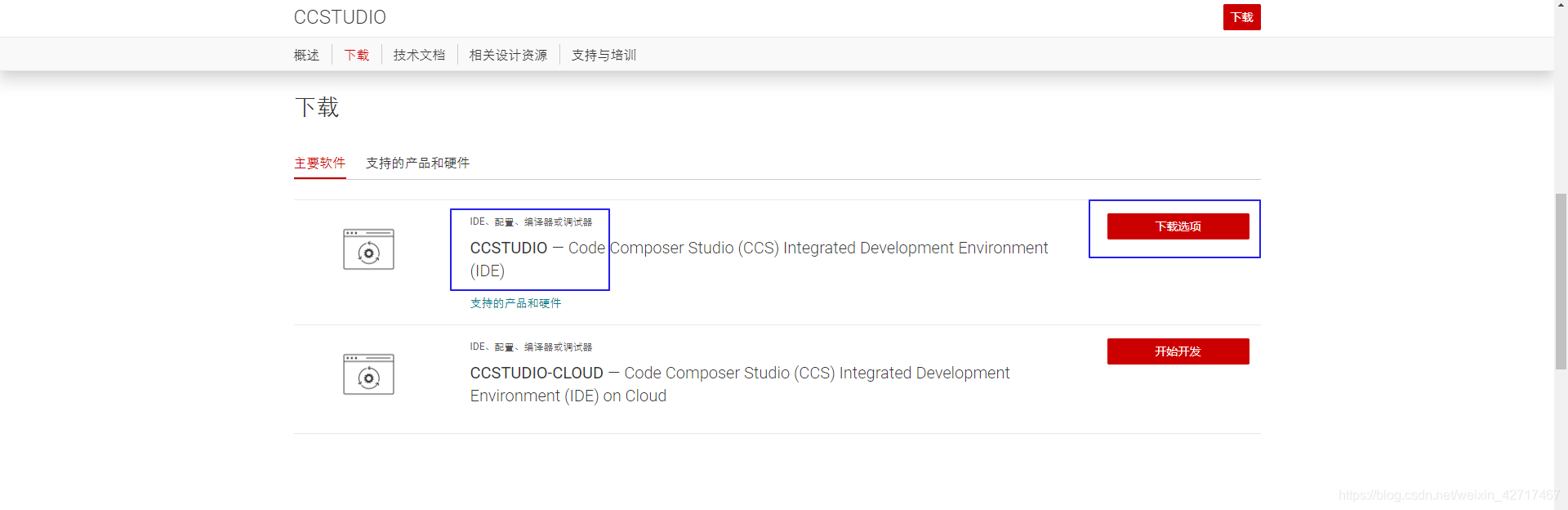
Task: Select the 支持的产品和硬件 sub-tab
Action: coord(417,163)
